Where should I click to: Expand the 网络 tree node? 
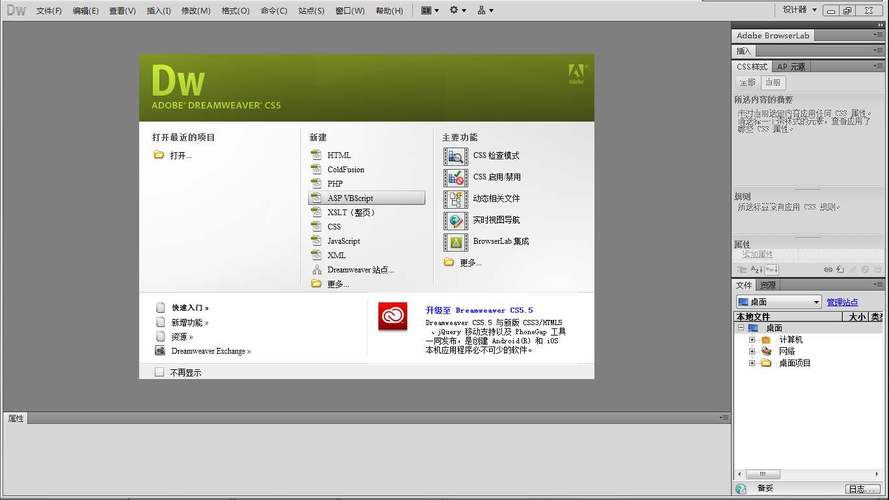coord(752,351)
